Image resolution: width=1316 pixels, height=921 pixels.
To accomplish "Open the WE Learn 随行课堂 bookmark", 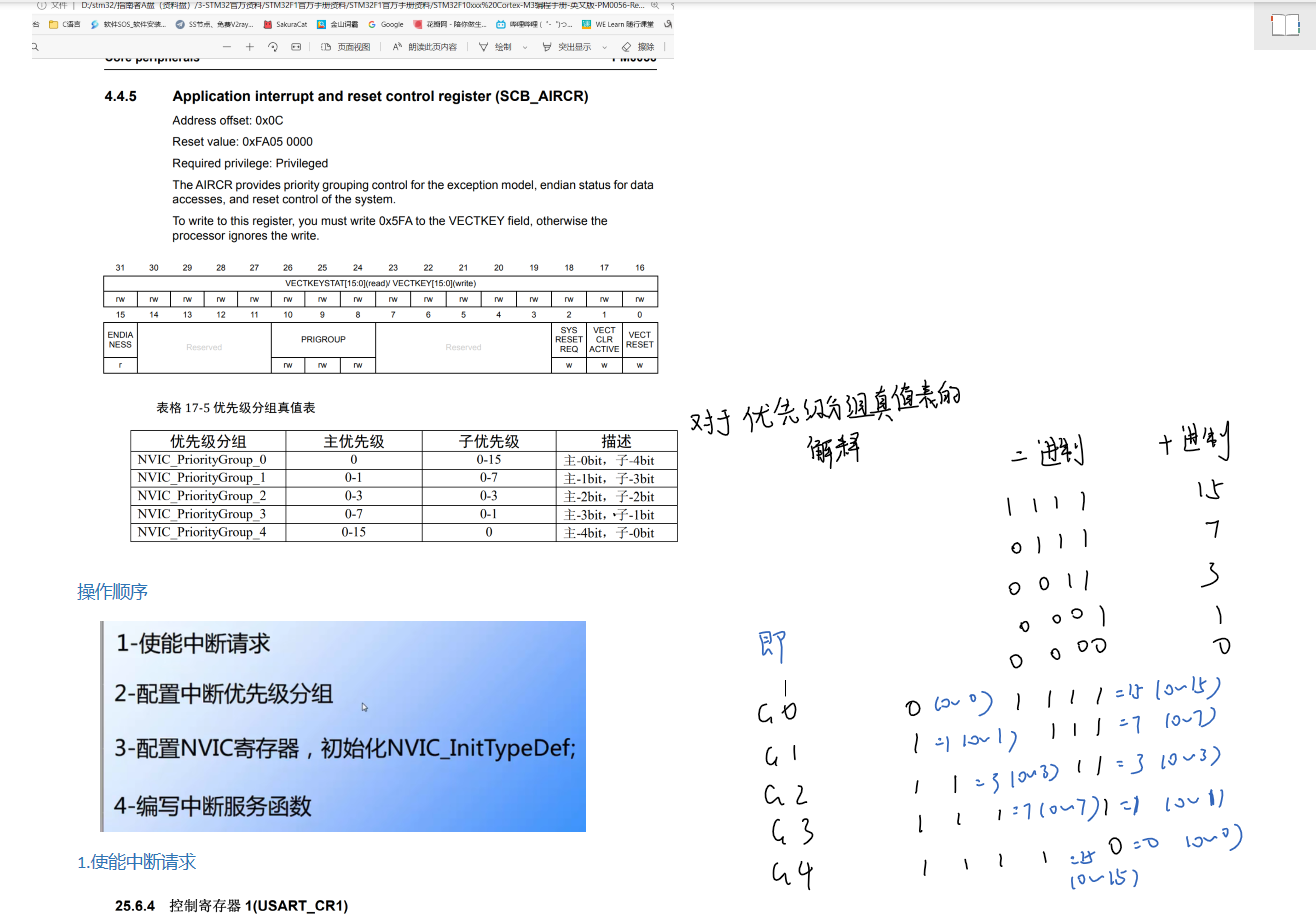I will point(618,24).
